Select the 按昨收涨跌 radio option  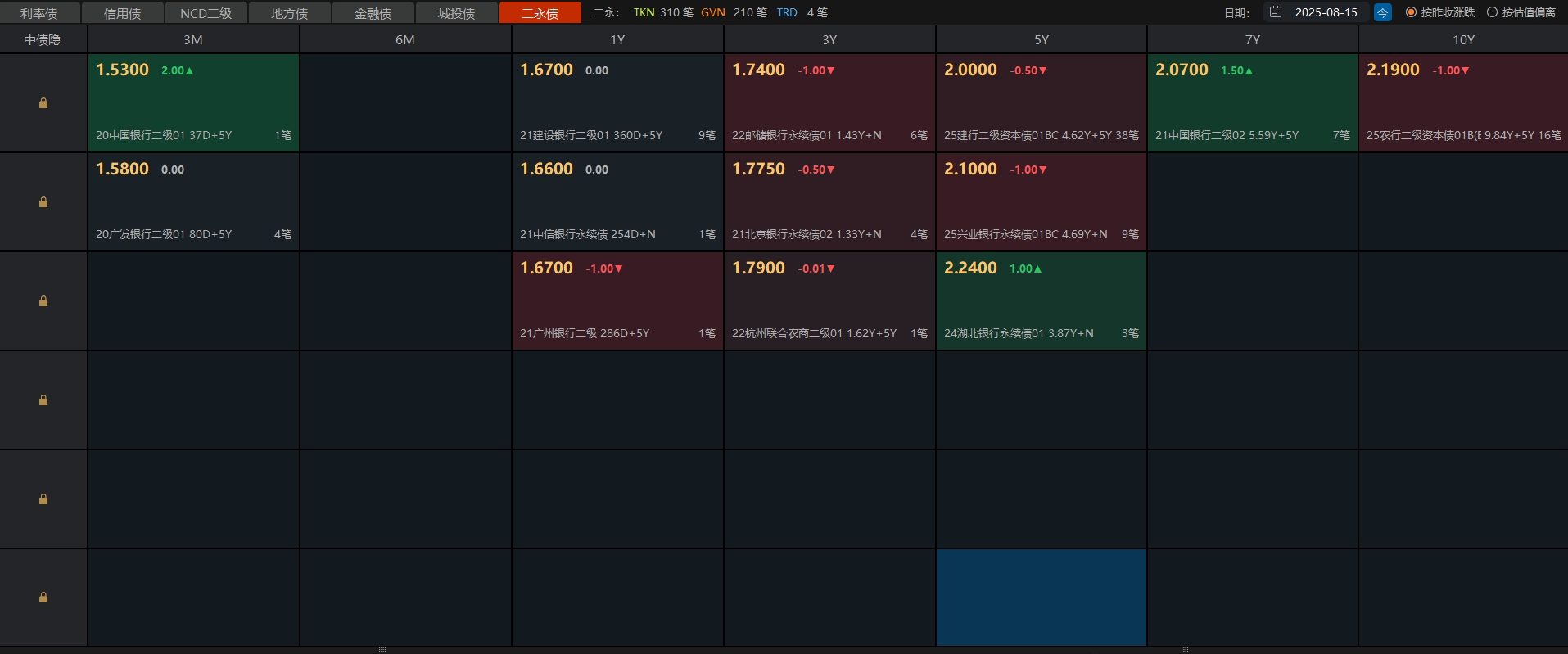tap(1439, 12)
